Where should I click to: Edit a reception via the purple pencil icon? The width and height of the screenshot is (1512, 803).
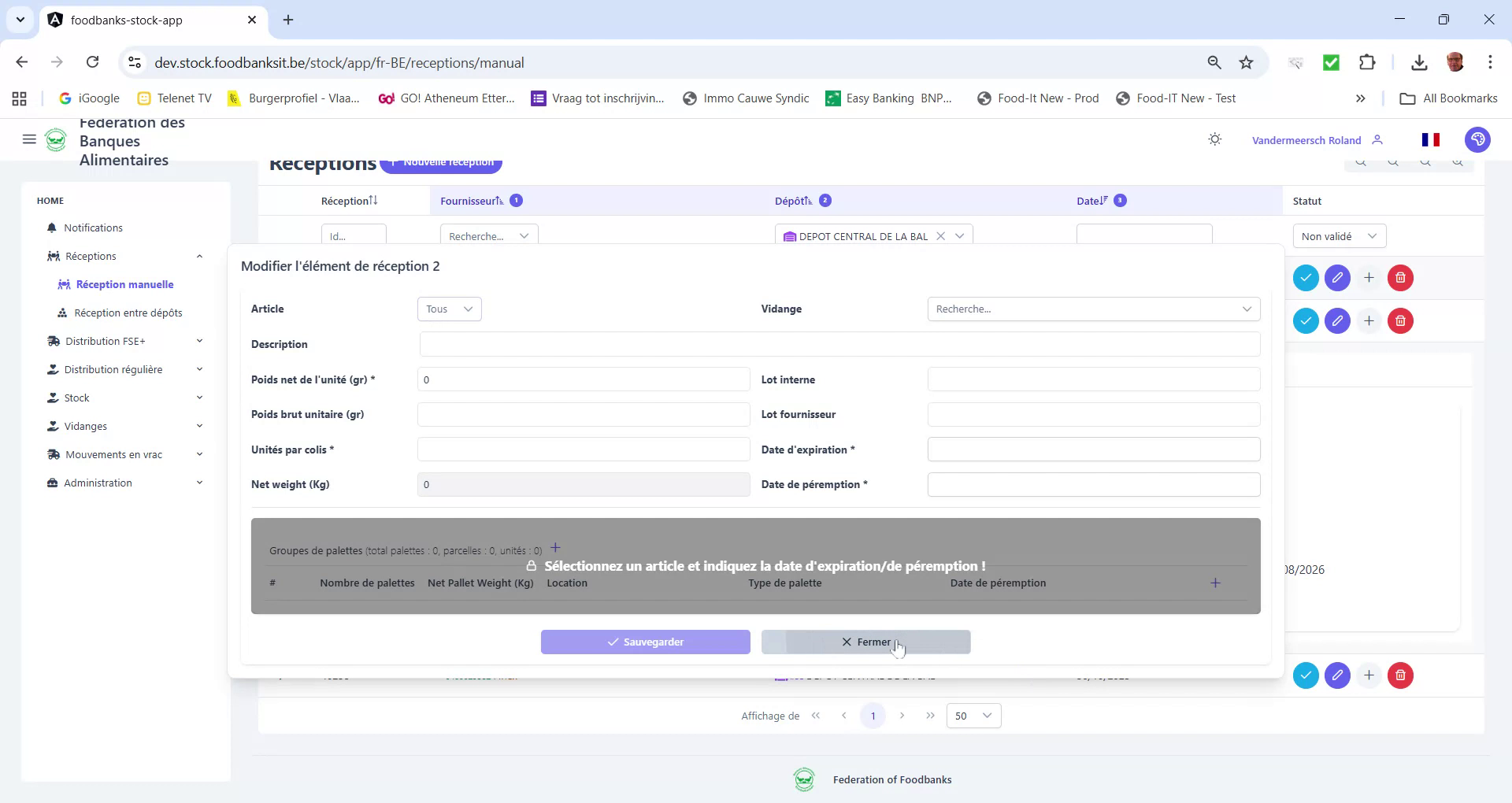(1337, 277)
